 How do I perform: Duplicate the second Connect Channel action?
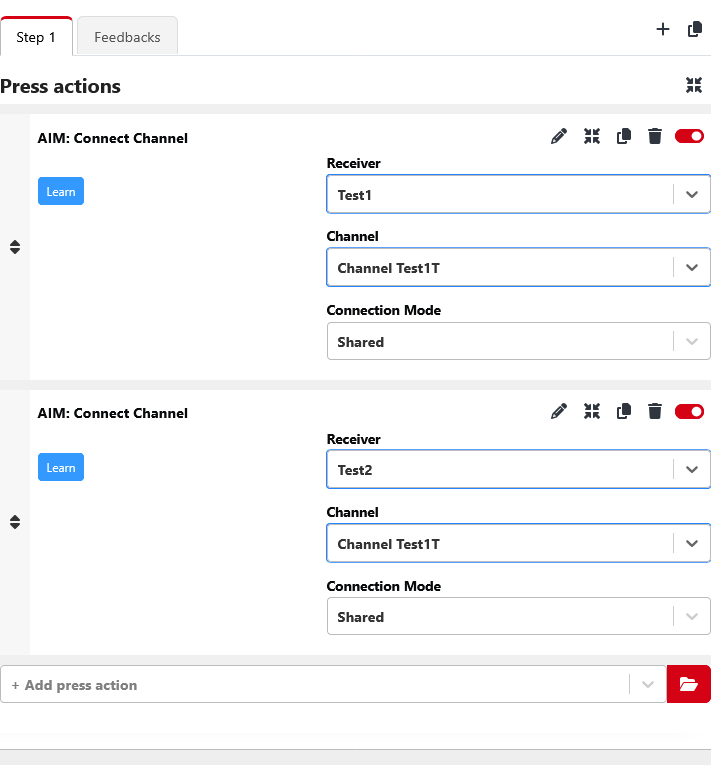tap(624, 411)
